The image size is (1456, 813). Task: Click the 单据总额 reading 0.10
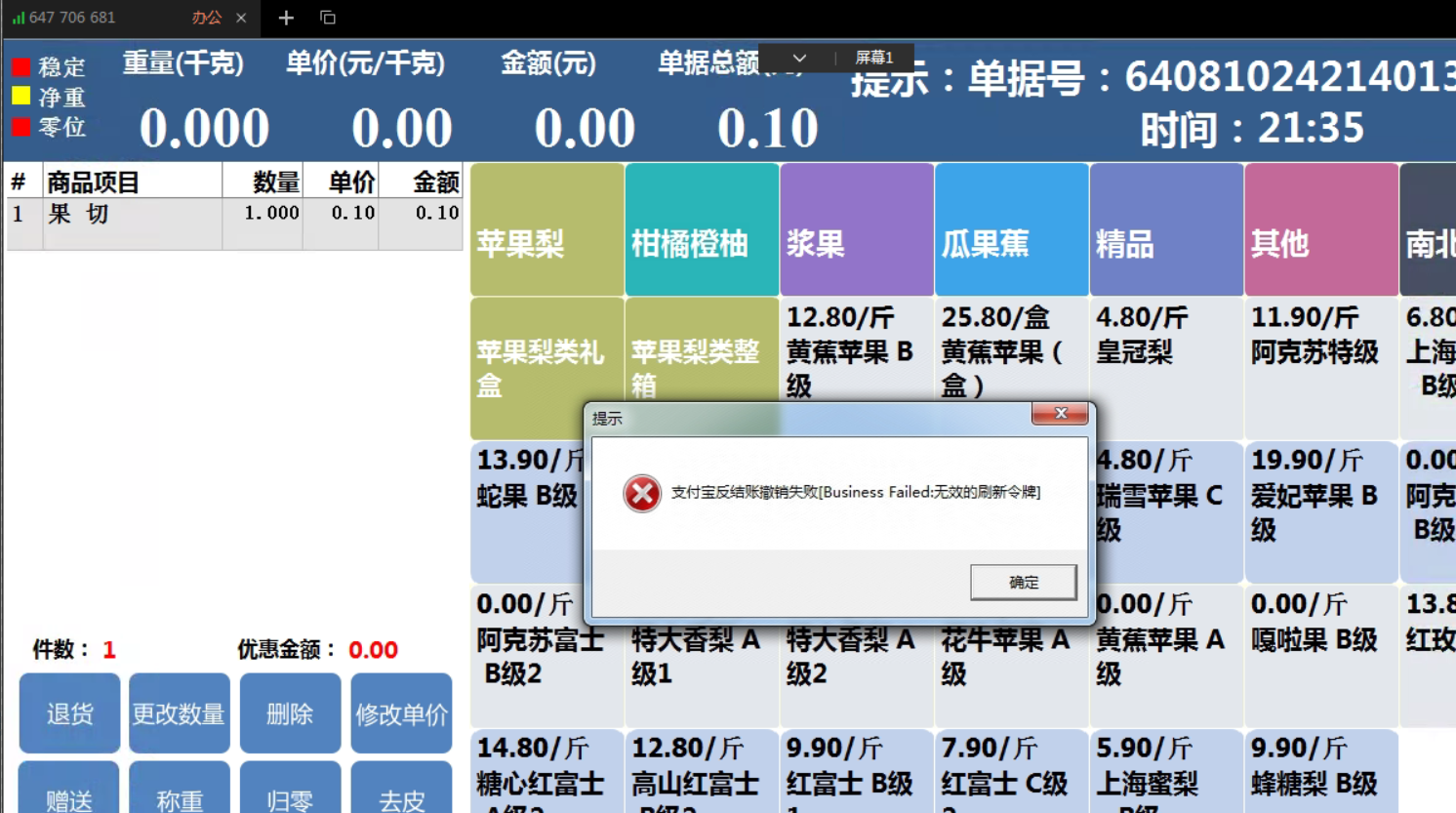(767, 128)
